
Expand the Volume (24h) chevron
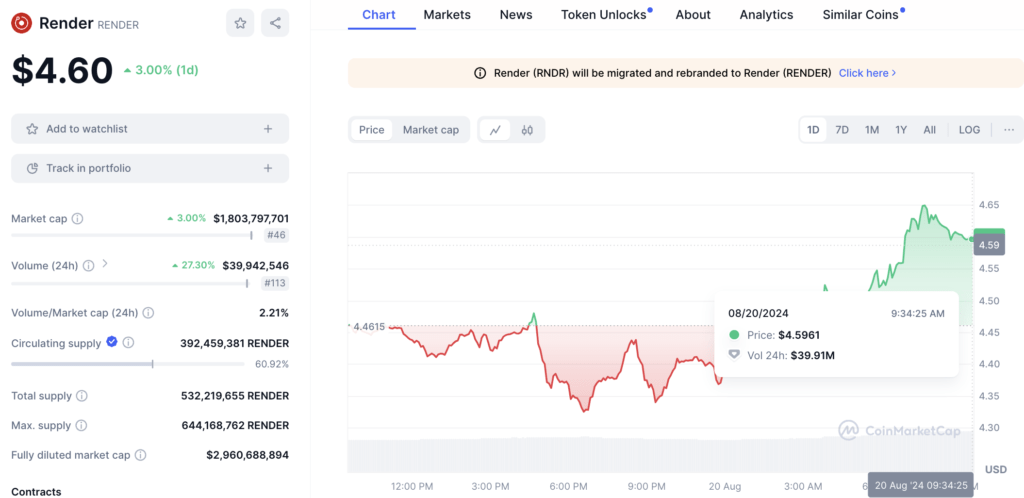[105, 265]
